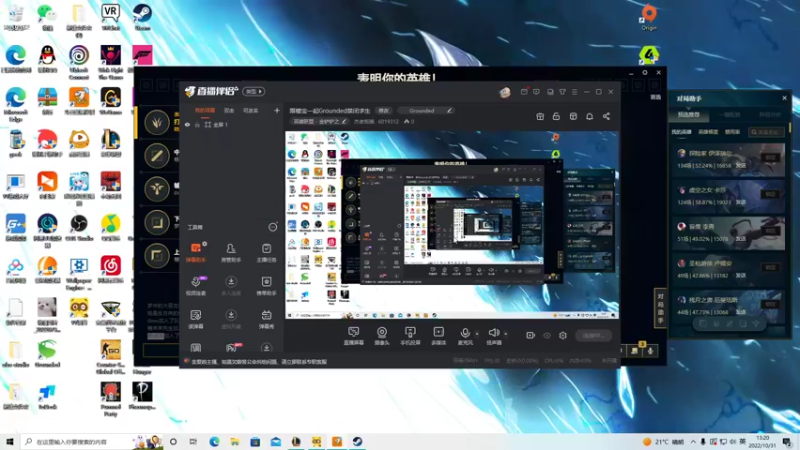800x450 pixels.
Task: Switch to the second scene tab
Action: 229,110
